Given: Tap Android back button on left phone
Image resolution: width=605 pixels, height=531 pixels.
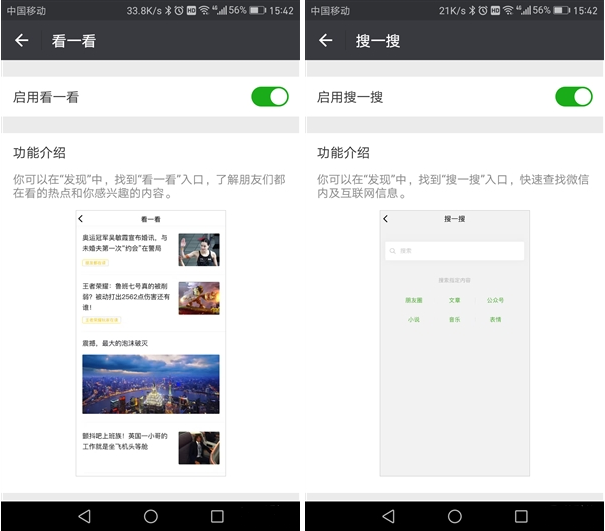Looking at the screenshot, I should [84, 516].
